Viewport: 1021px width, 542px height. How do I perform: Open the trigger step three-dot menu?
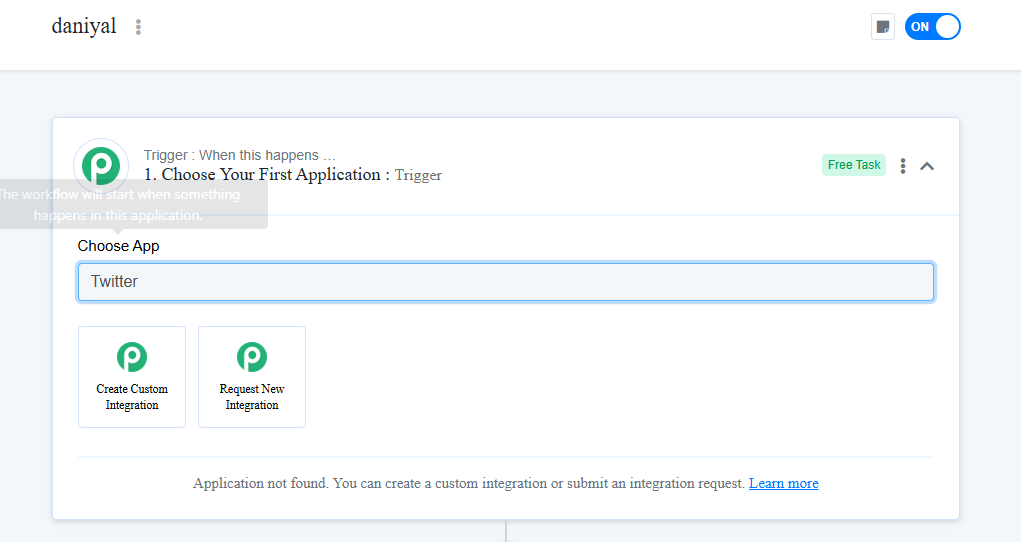coord(903,166)
